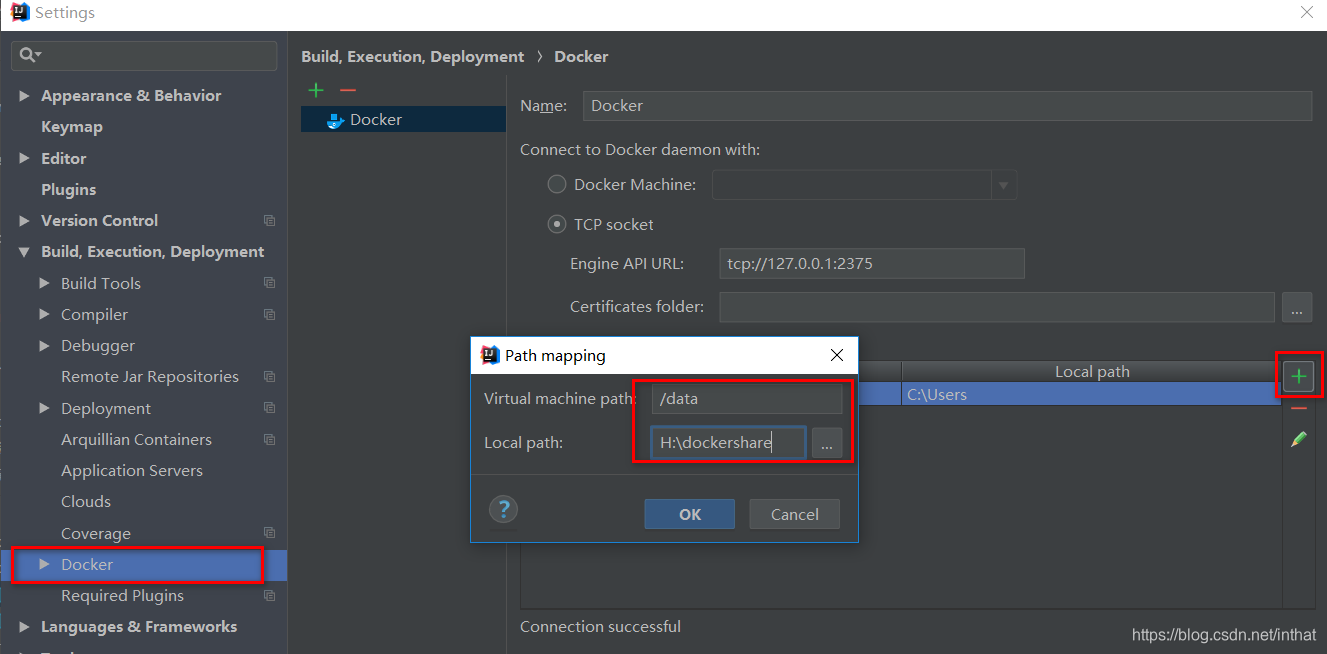This screenshot has width=1327, height=654.
Task: Open Application Servers settings
Action: 132,470
